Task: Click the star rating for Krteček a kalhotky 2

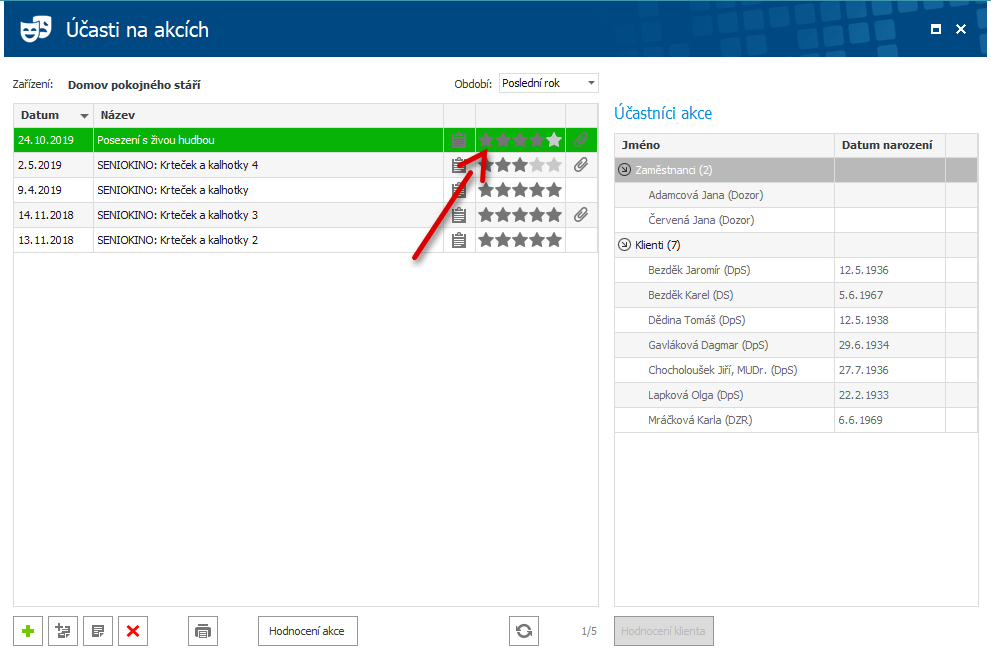Action: coord(520,240)
